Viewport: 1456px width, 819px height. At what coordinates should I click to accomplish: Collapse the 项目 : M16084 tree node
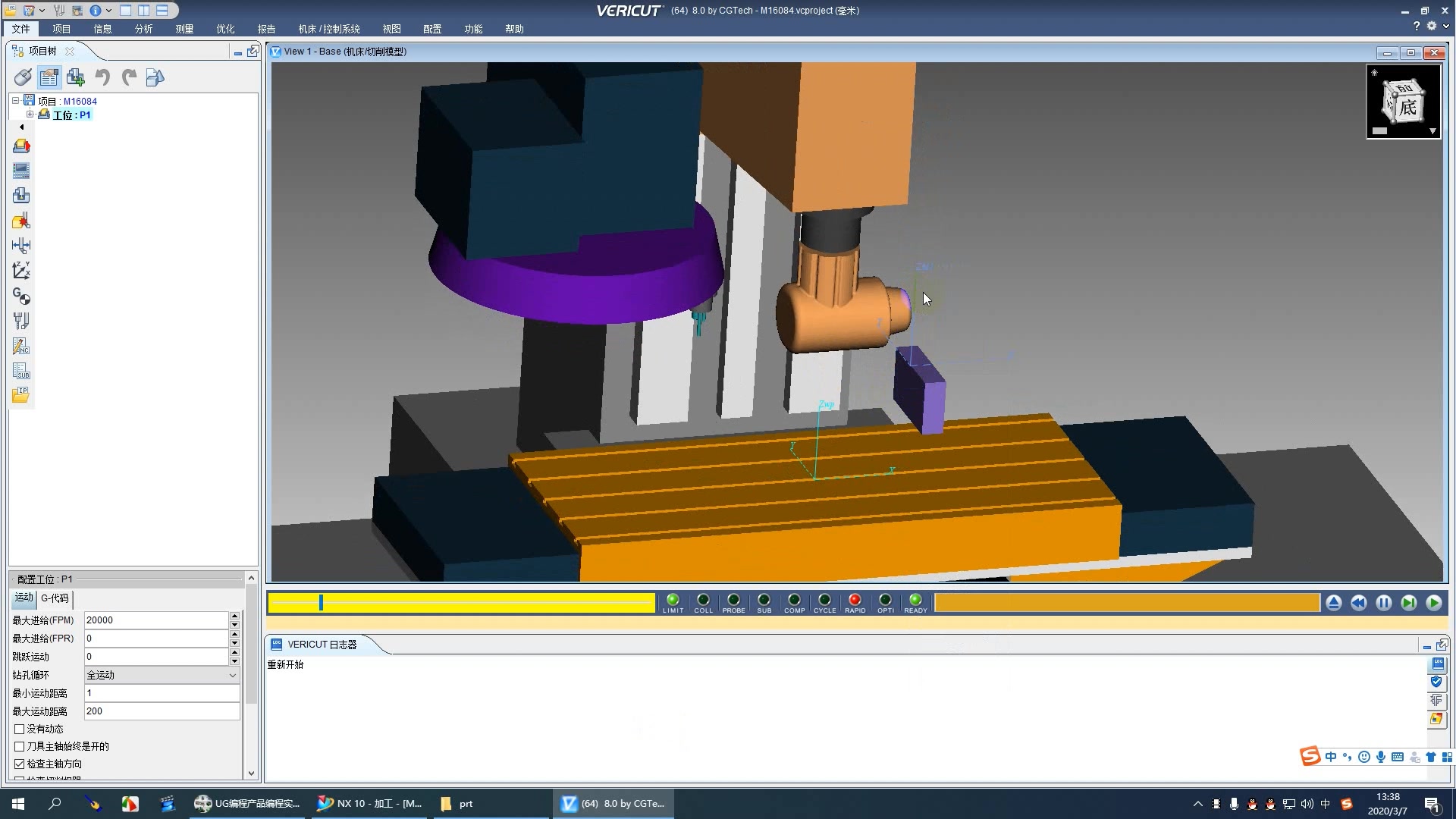15,101
